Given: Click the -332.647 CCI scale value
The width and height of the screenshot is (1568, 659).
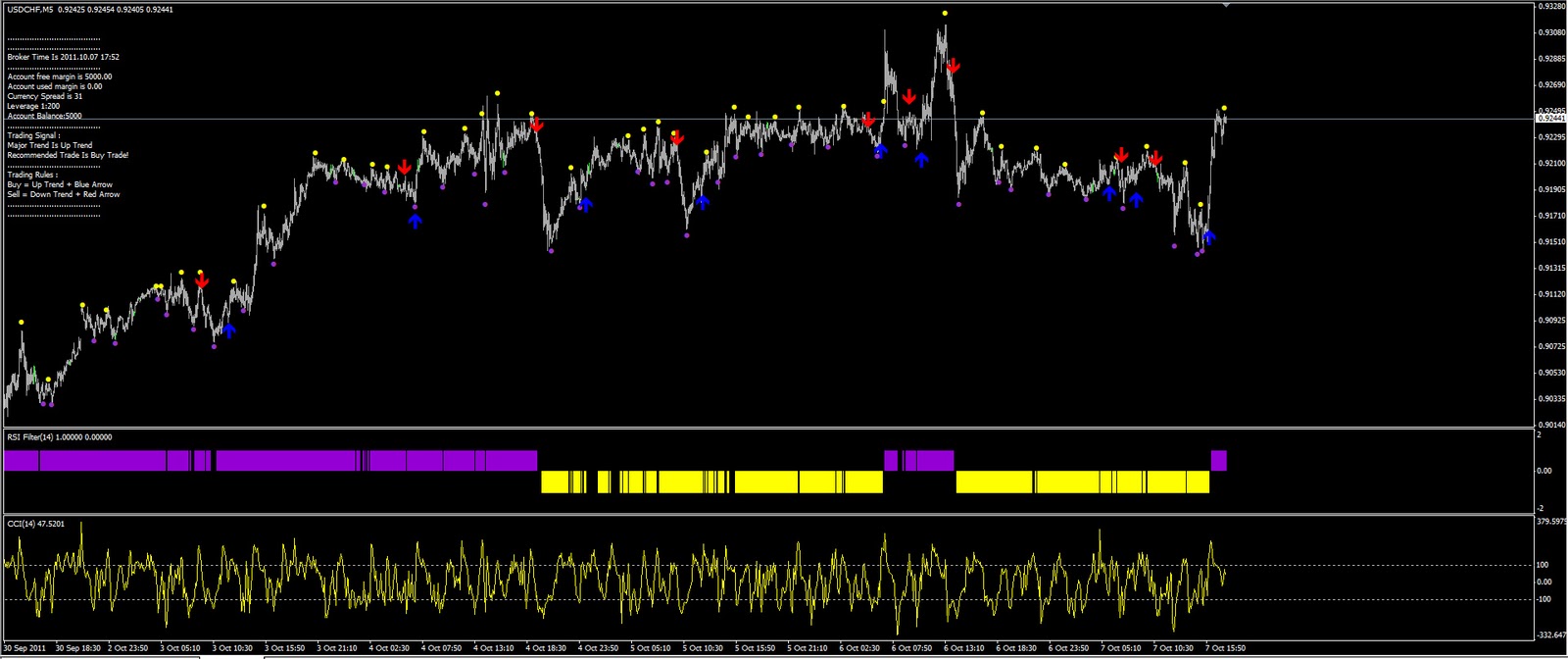Looking at the screenshot, I should pos(1551,635).
